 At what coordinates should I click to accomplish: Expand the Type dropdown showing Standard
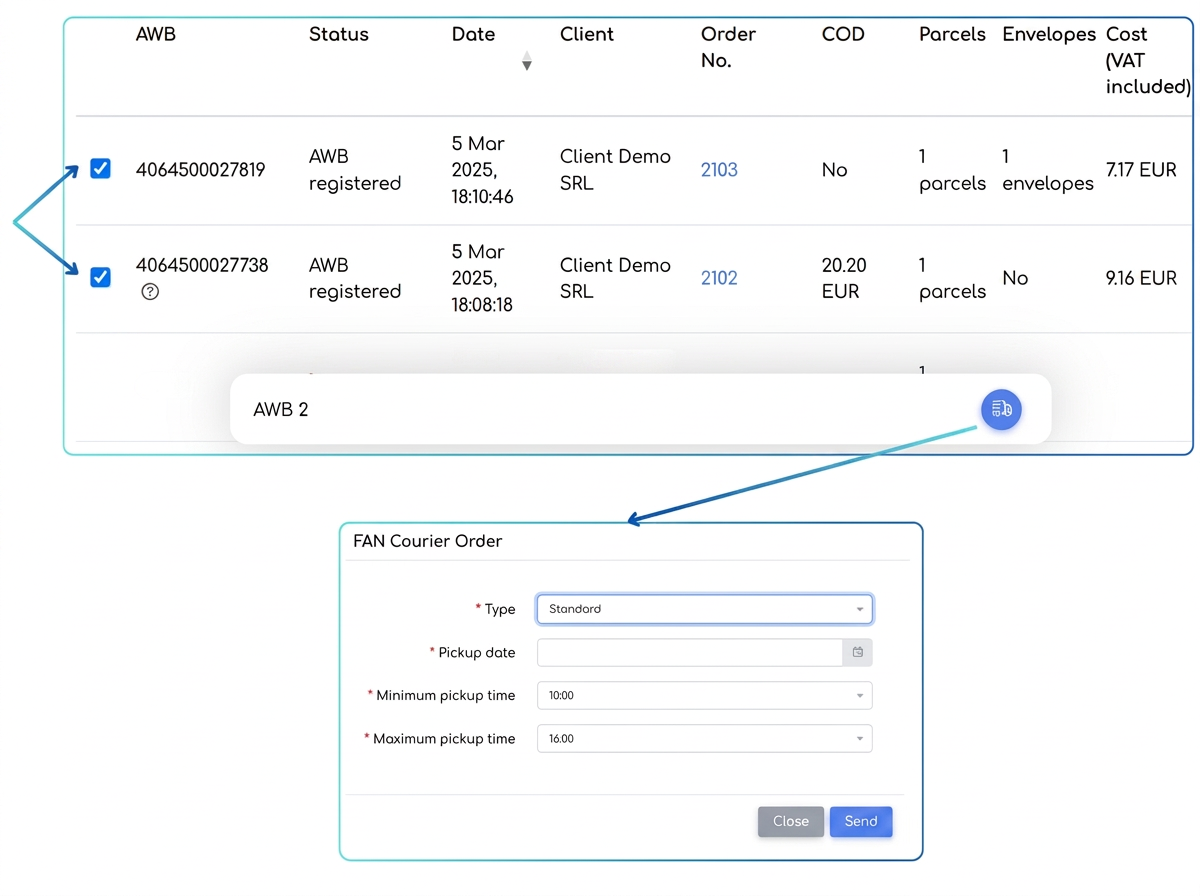point(705,609)
